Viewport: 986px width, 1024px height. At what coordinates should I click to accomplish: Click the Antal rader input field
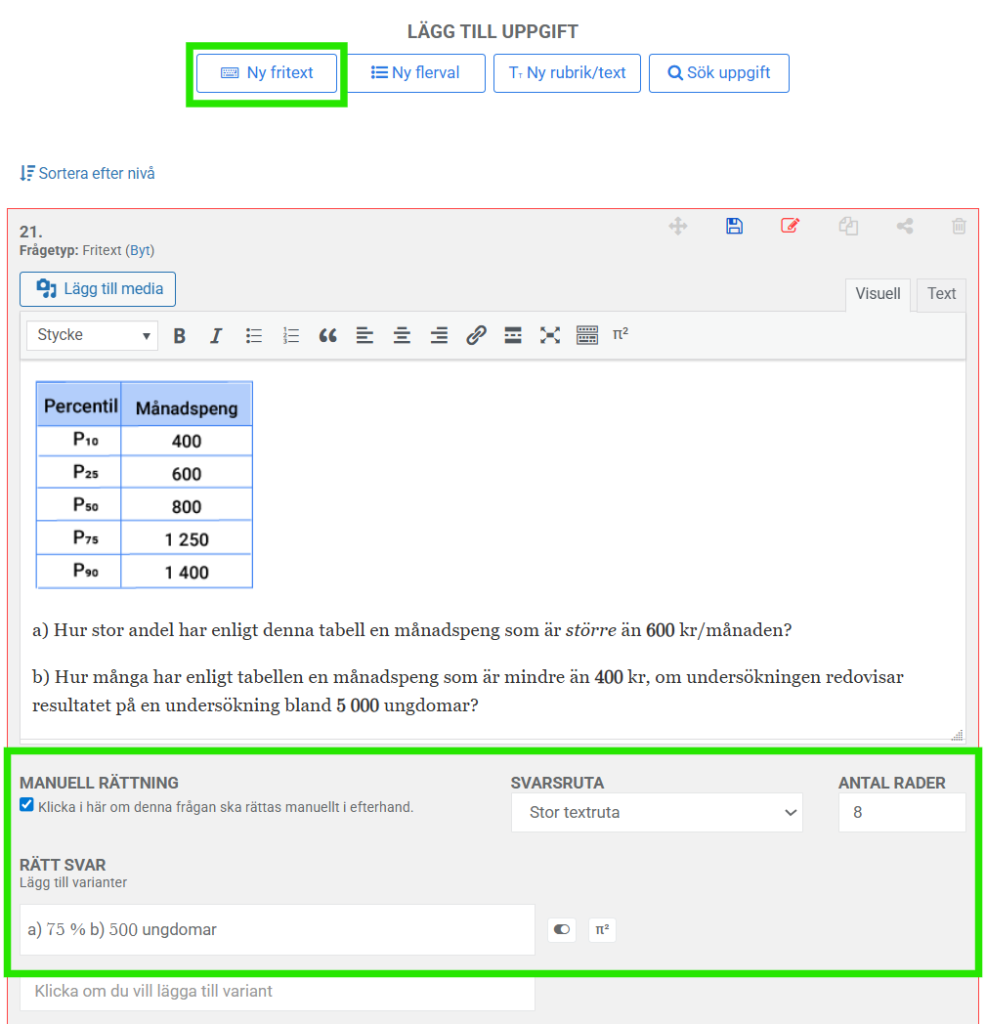pyautogui.click(x=901, y=813)
